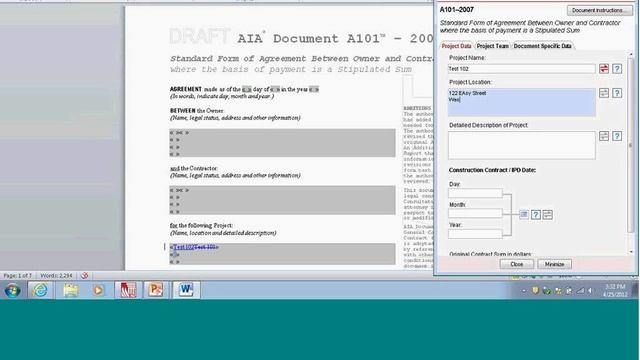Switch to the AIA Contract Documents taskbar app
640x360 pixels.
point(128,290)
